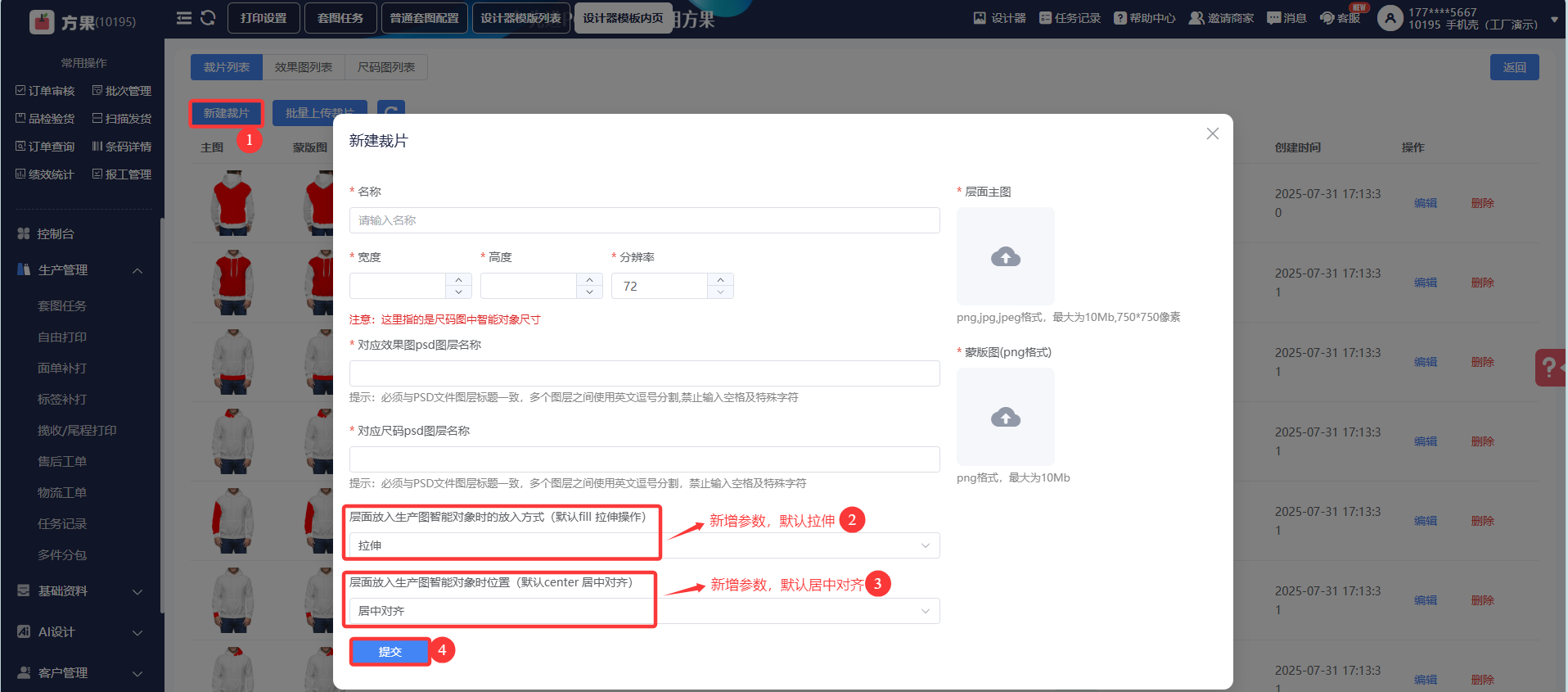1568x692 pixels.
Task: Open 客服 customer service
Action: (x=1340, y=18)
